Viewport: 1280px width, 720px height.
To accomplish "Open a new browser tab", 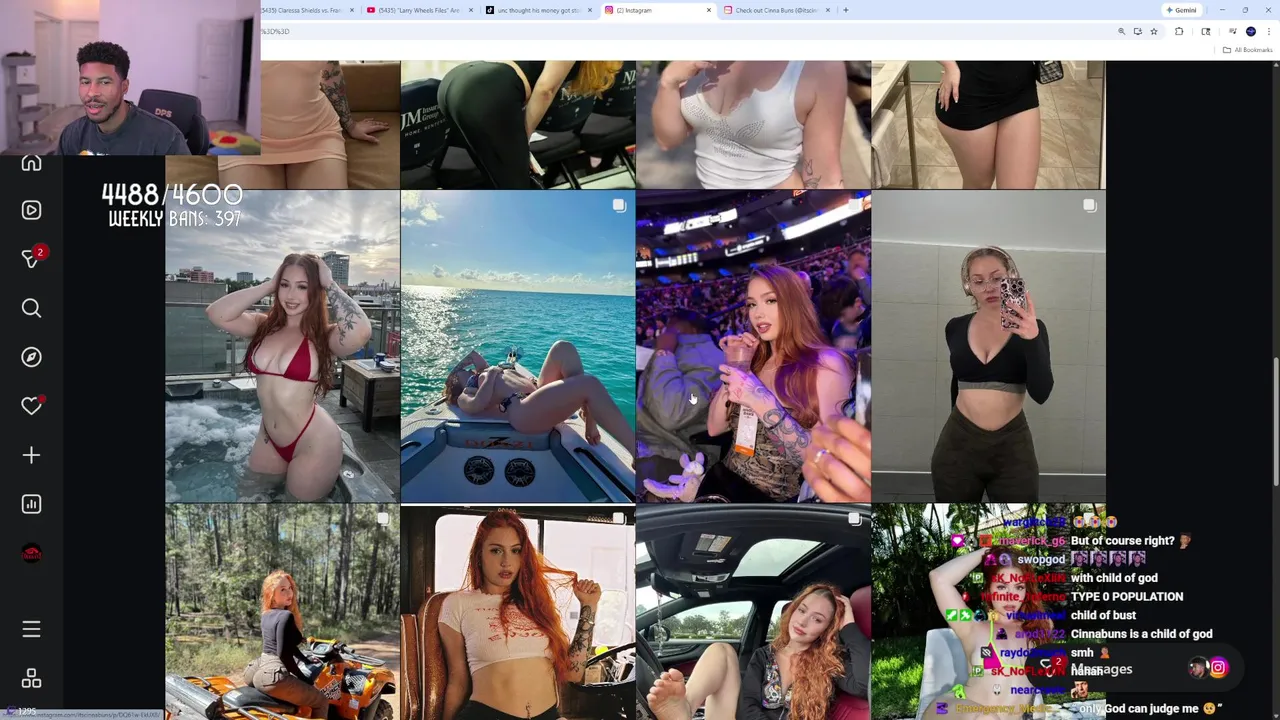I will pos(845,10).
